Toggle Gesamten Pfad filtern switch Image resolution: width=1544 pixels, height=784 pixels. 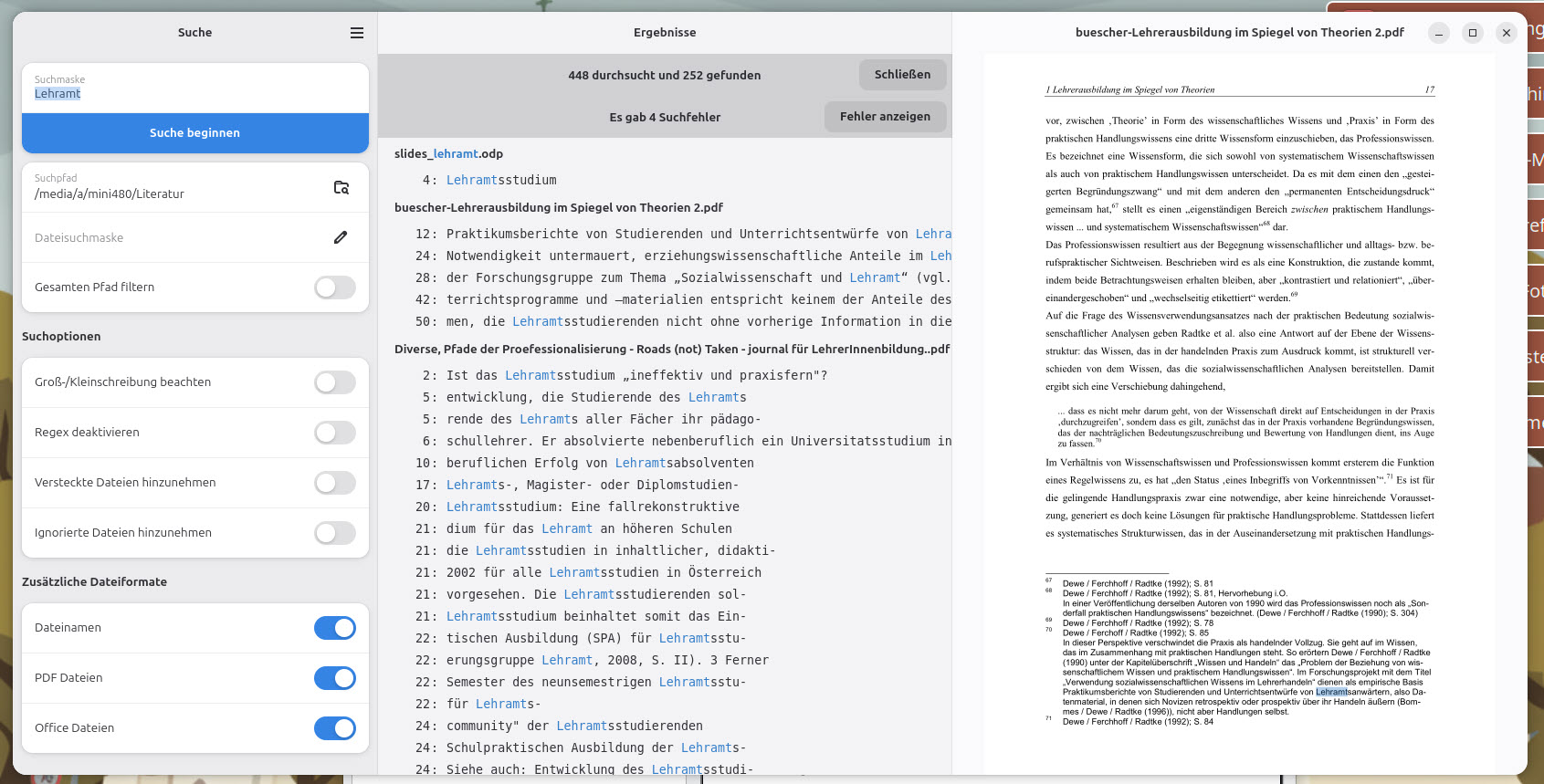point(334,287)
